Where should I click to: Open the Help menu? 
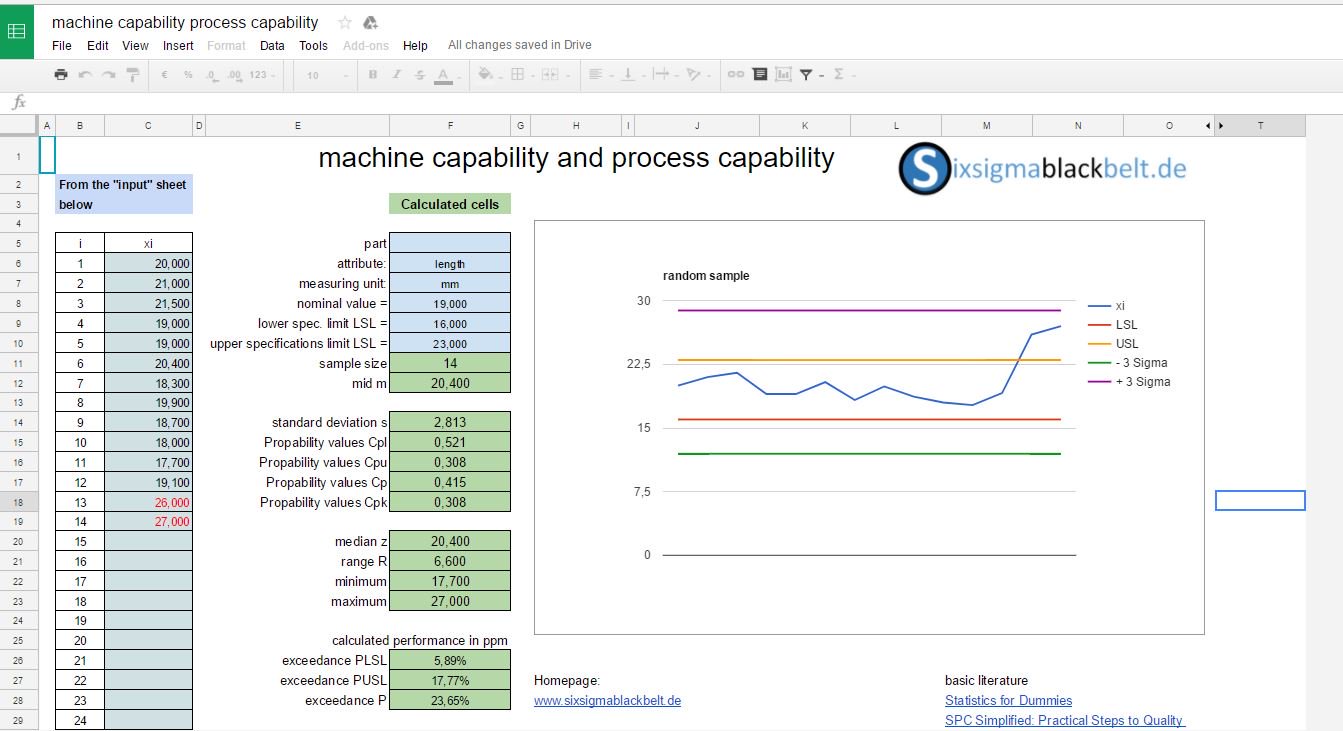click(x=415, y=45)
